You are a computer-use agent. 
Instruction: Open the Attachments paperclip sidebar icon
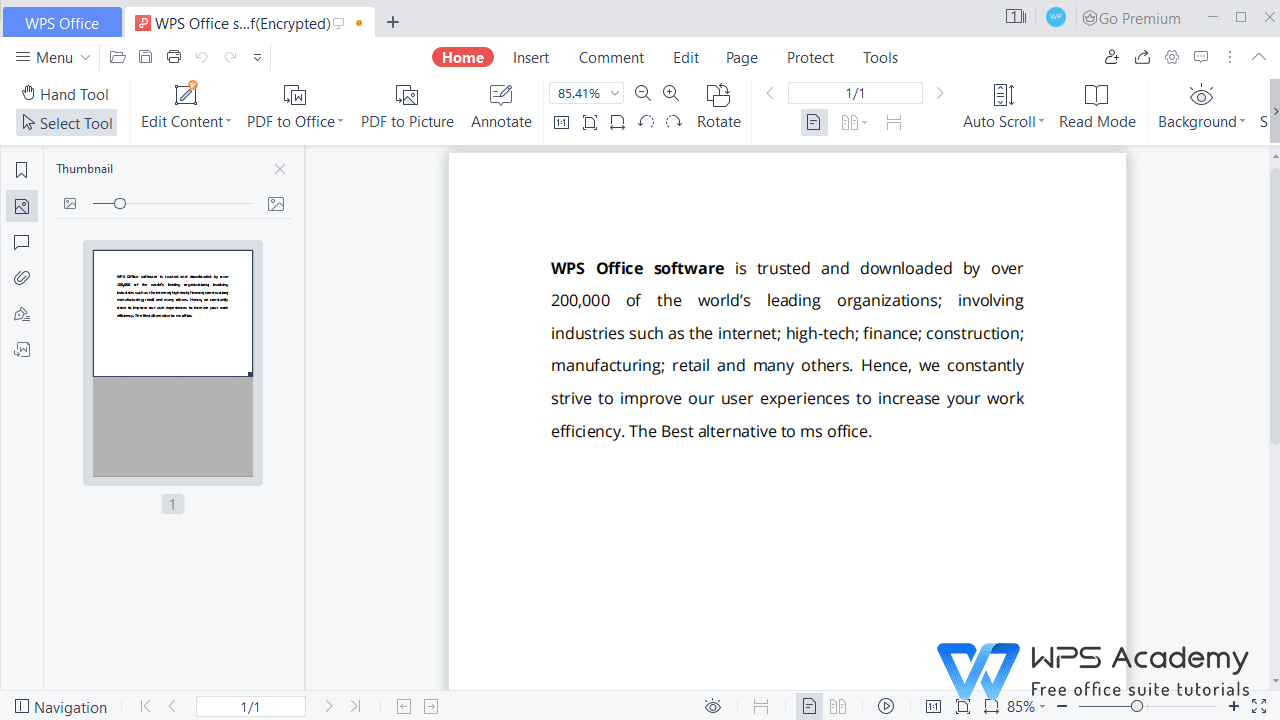pyautogui.click(x=21, y=278)
